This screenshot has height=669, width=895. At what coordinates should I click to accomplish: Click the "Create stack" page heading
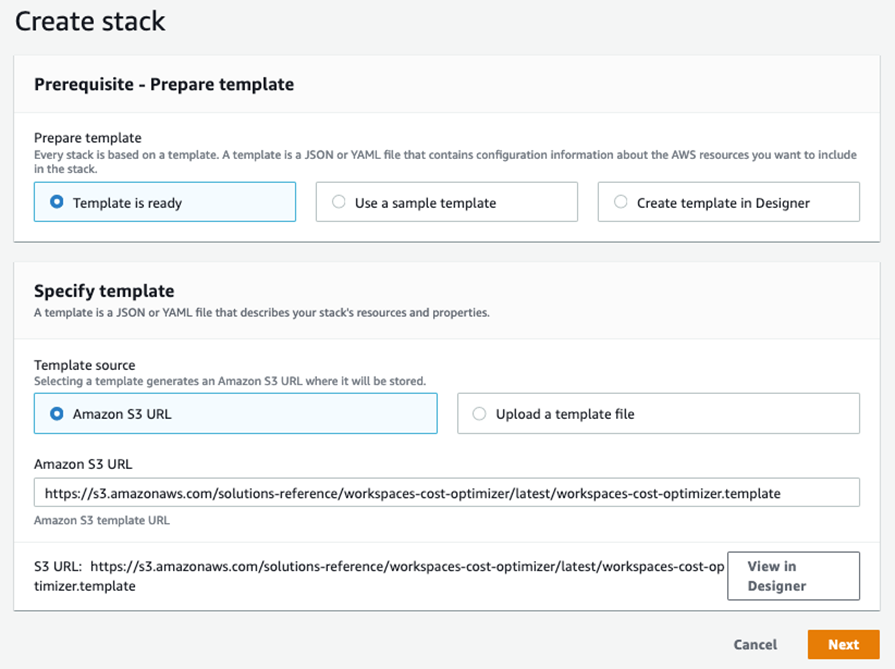[x=90, y=19]
